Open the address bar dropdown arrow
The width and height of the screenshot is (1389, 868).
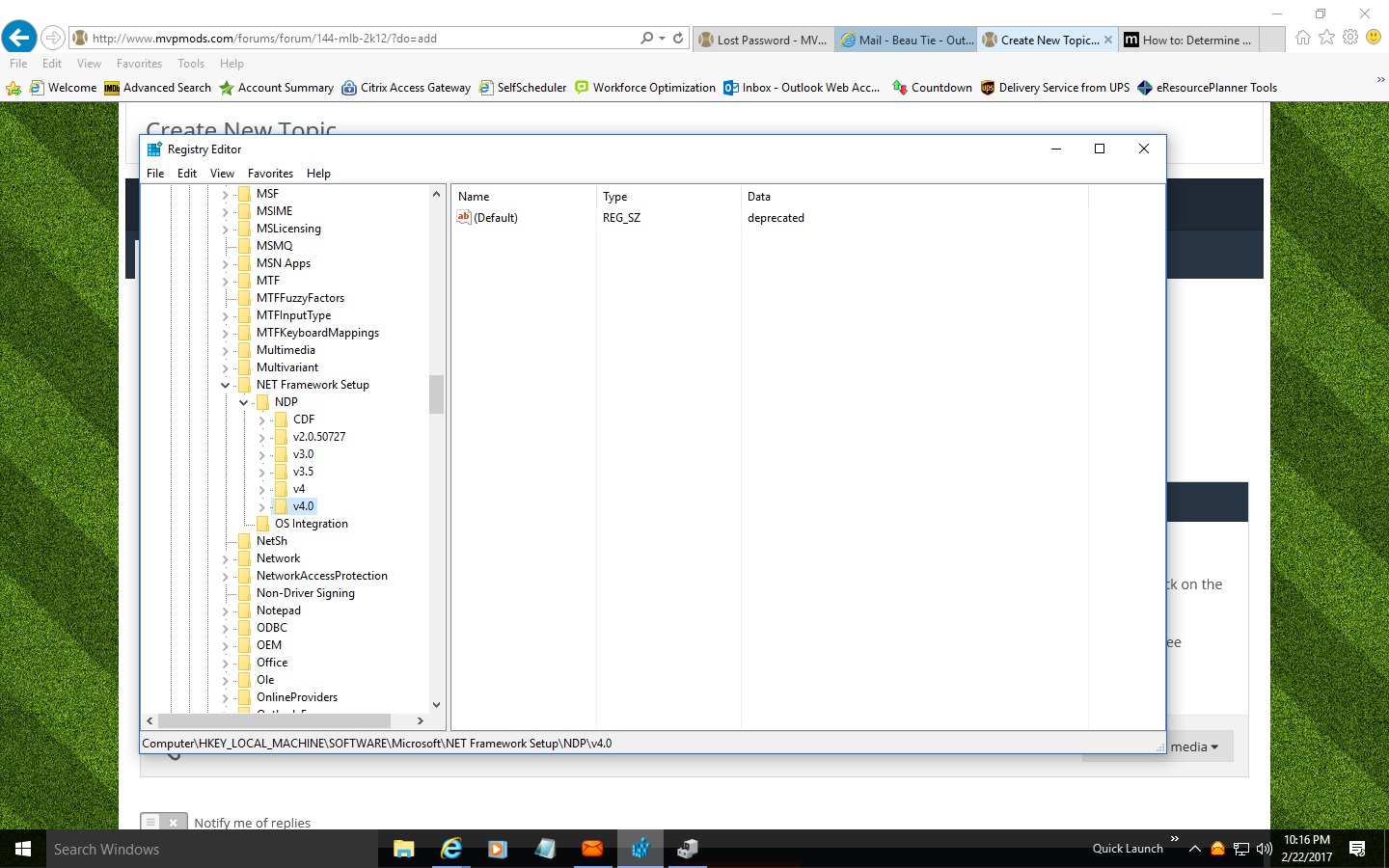[662, 39]
